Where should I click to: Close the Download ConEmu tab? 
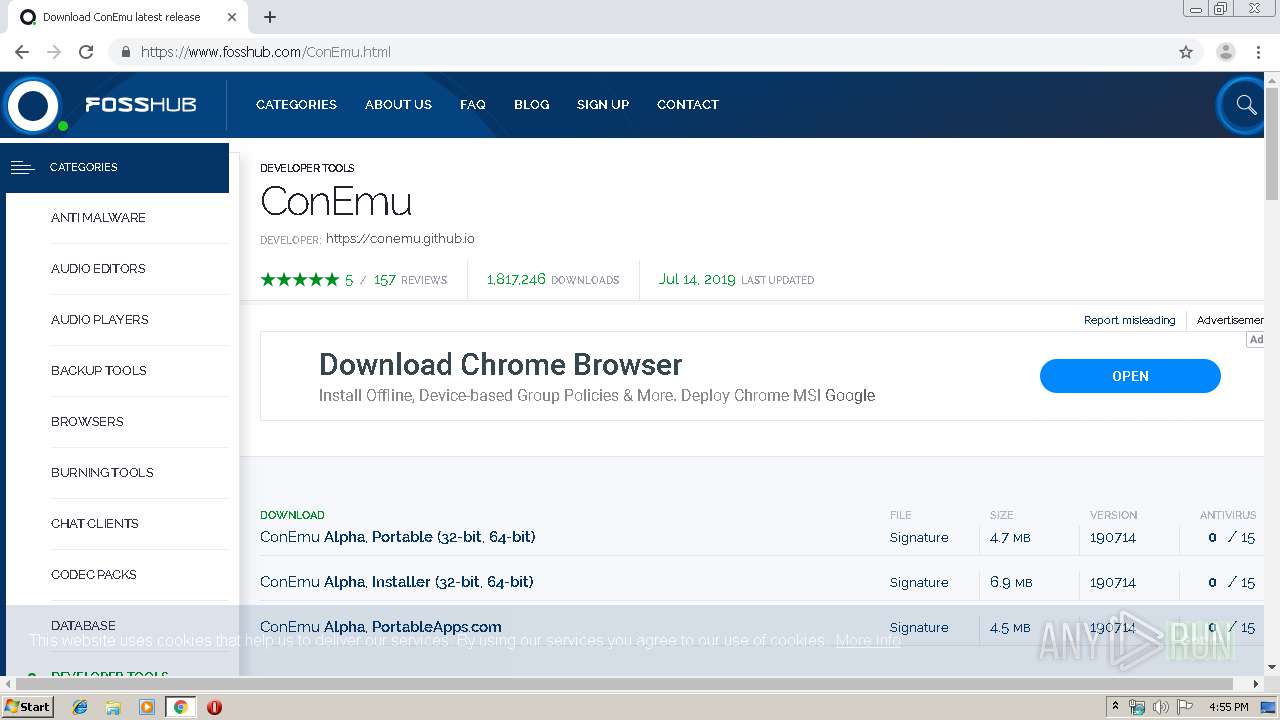[x=232, y=17]
